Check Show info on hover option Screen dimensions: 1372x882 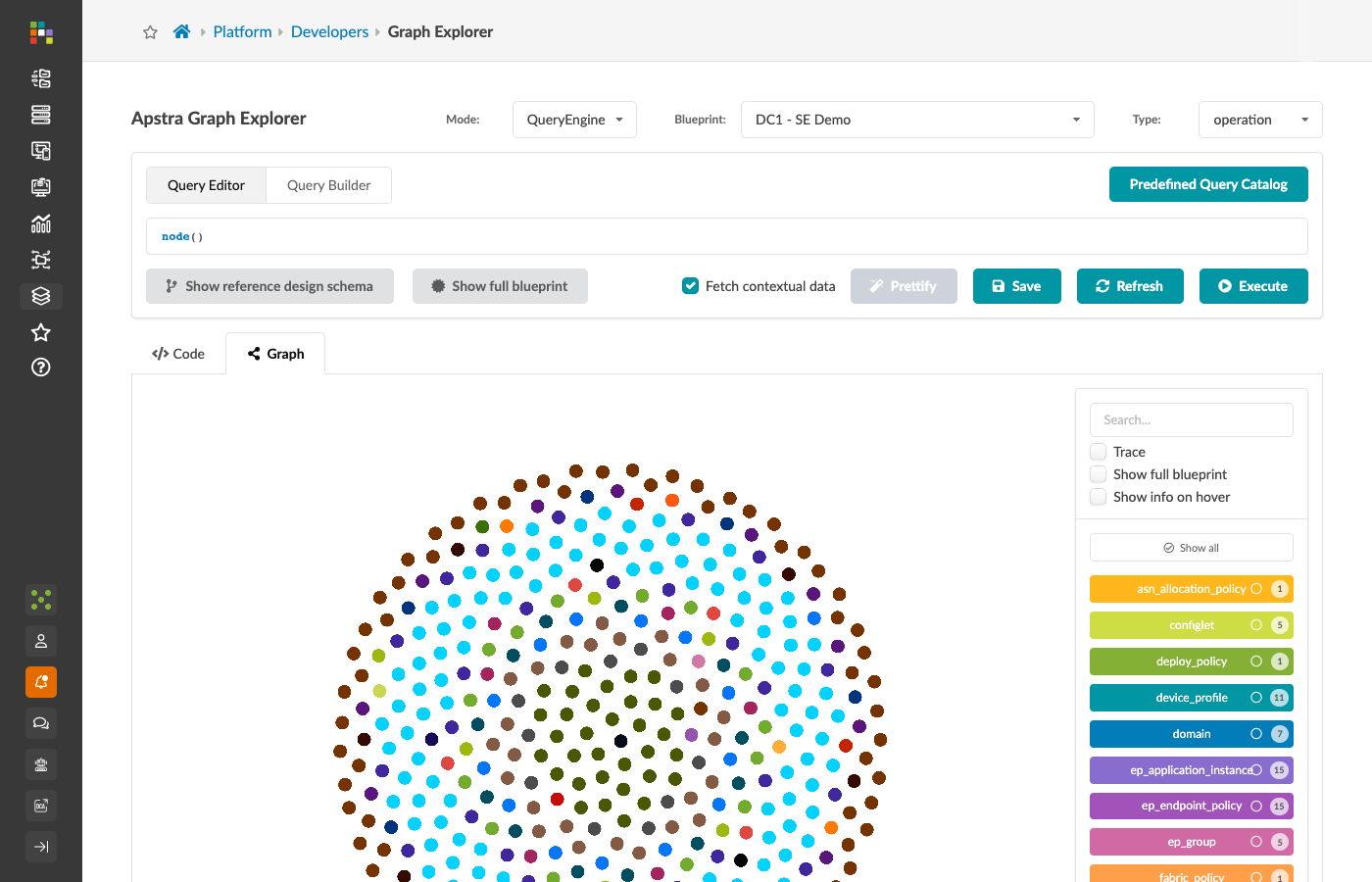(x=1099, y=497)
